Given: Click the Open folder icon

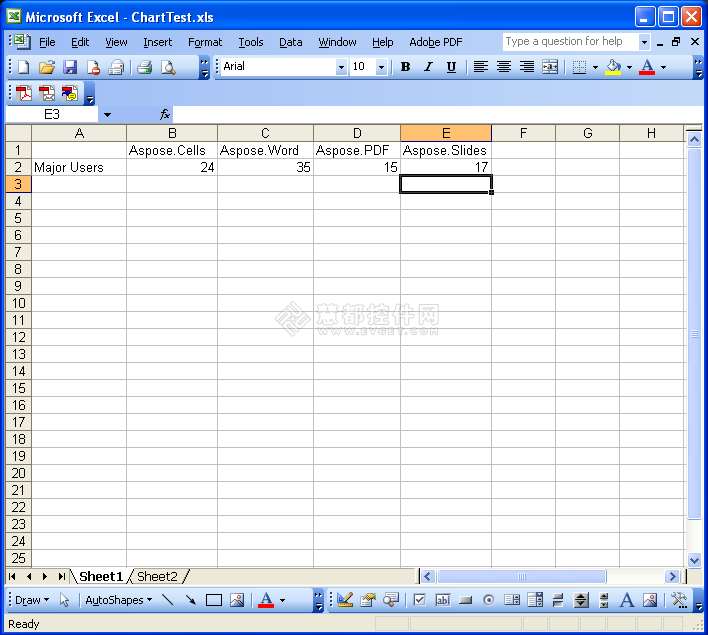Looking at the screenshot, I should pos(46,67).
